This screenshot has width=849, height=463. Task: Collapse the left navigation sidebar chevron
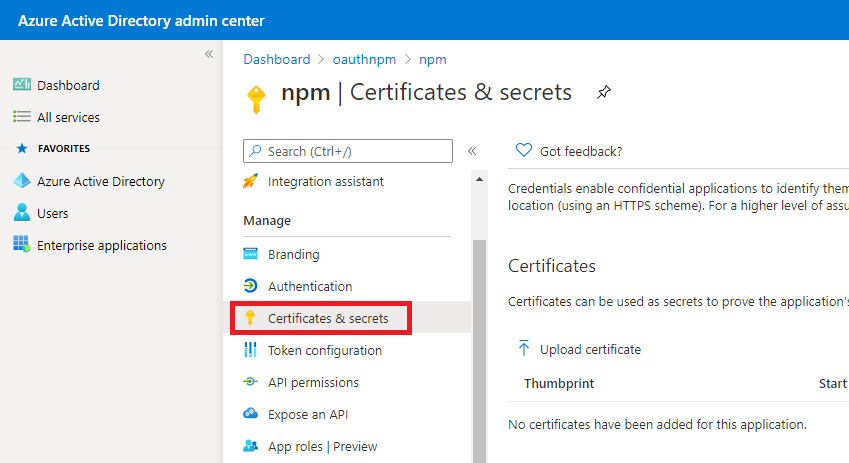coord(209,54)
